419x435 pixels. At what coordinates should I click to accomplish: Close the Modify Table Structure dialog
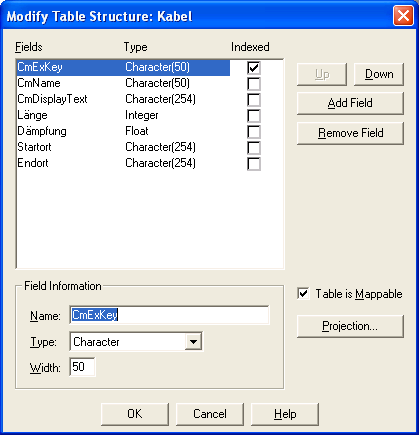pos(403,16)
